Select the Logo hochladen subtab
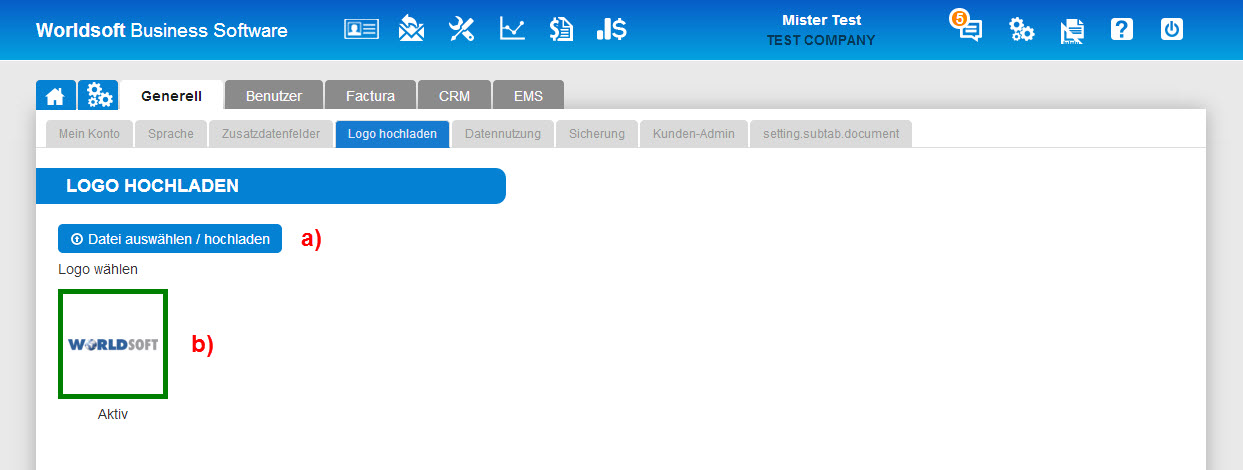Screen dimensions: 1243x470 (392, 133)
